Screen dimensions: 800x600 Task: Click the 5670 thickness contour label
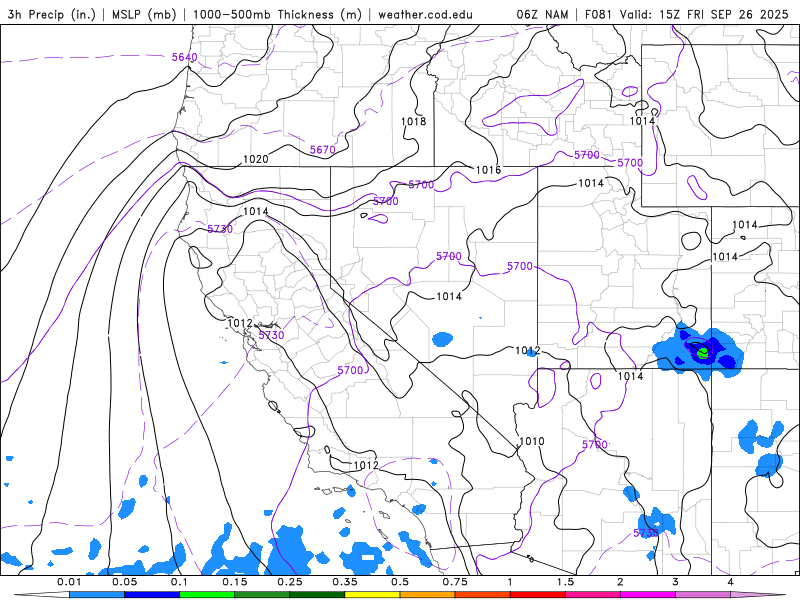tap(323, 150)
